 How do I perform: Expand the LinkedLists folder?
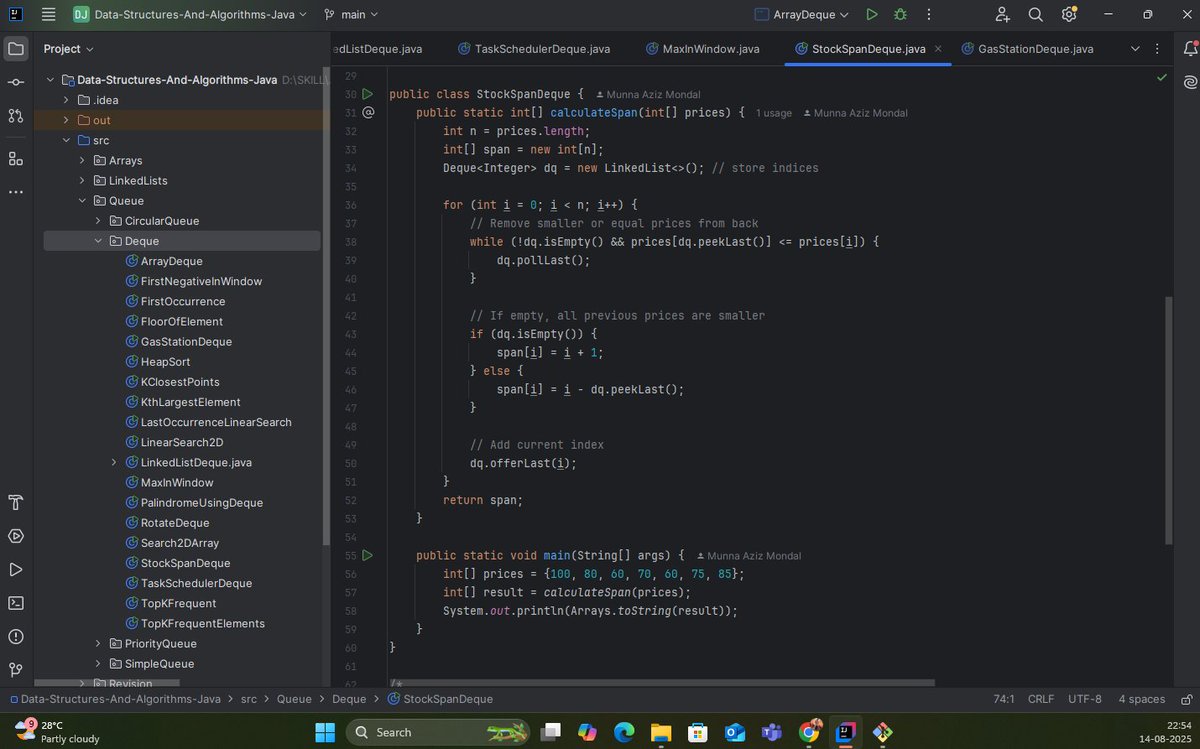(x=83, y=180)
